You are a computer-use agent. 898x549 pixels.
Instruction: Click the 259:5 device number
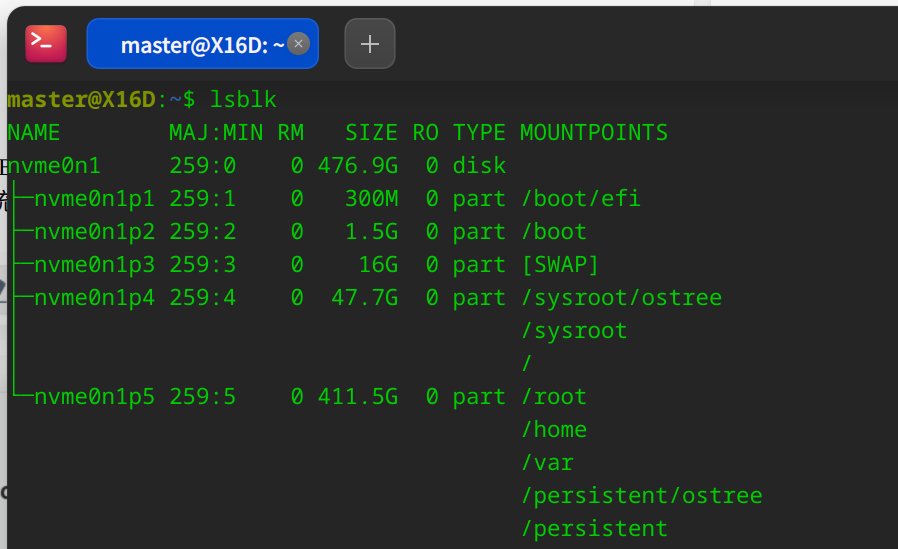(x=203, y=397)
